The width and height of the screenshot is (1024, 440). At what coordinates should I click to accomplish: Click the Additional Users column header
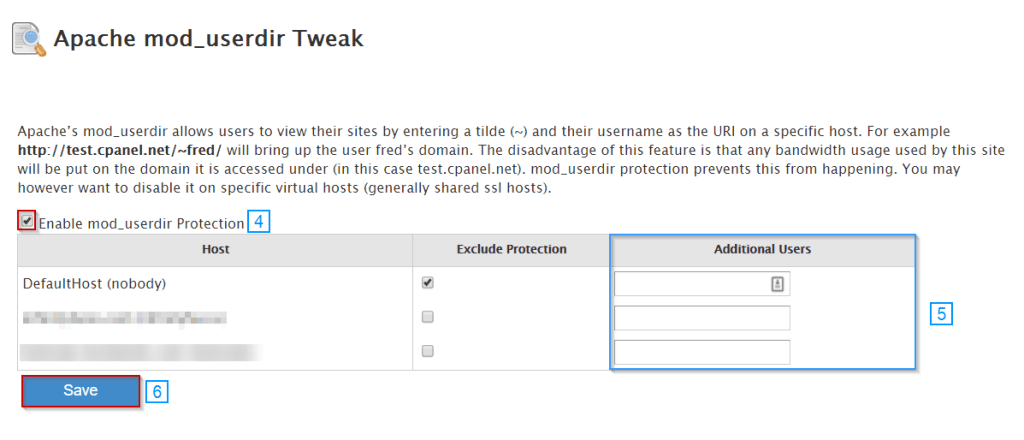click(x=763, y=249)
